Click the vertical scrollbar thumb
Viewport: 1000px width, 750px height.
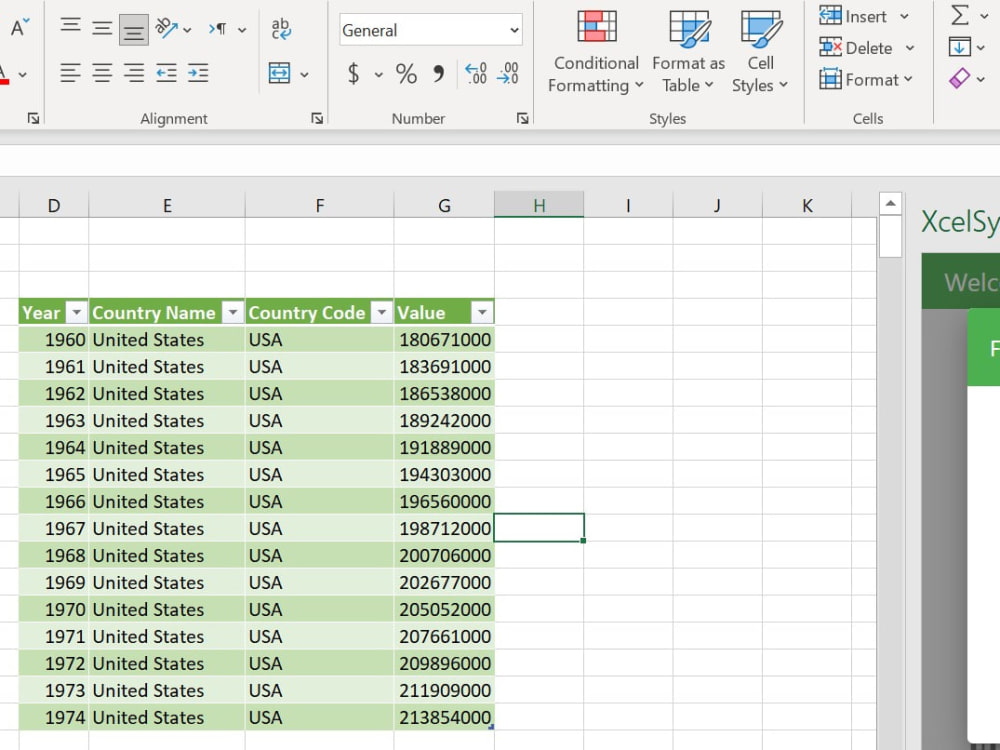pos(890,237)
